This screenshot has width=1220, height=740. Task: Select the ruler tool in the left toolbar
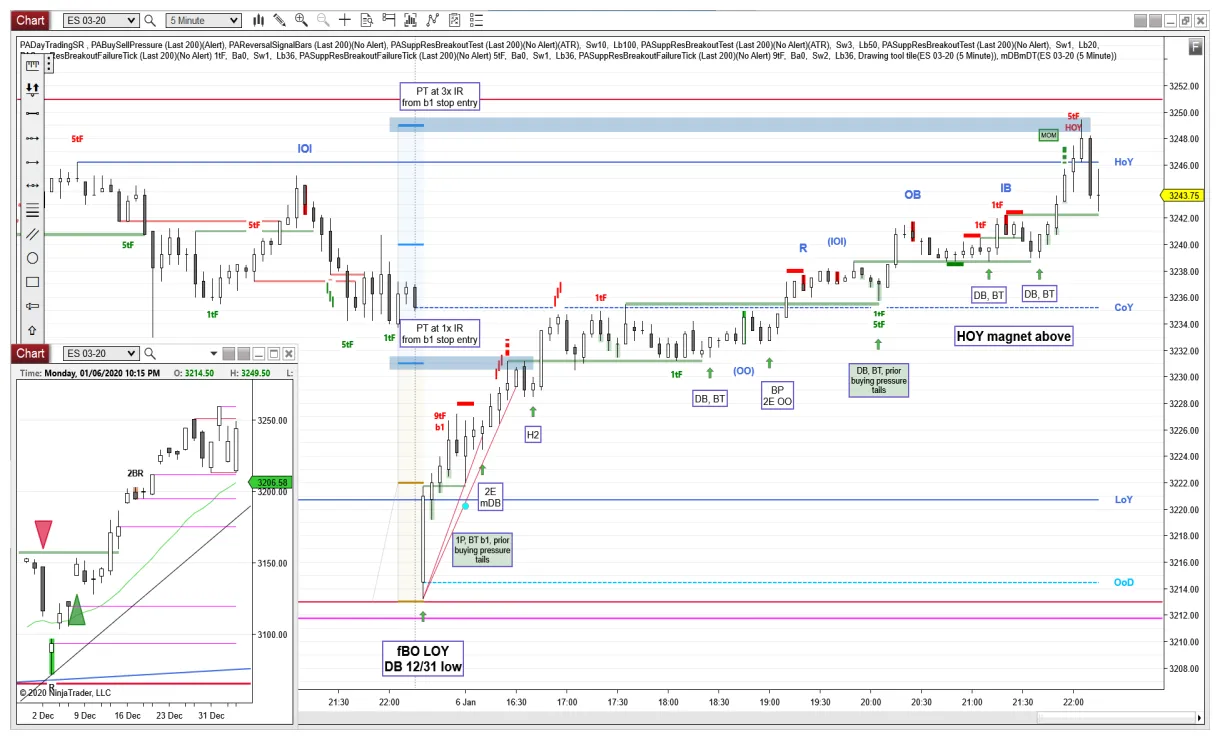(x=33, y=64)
